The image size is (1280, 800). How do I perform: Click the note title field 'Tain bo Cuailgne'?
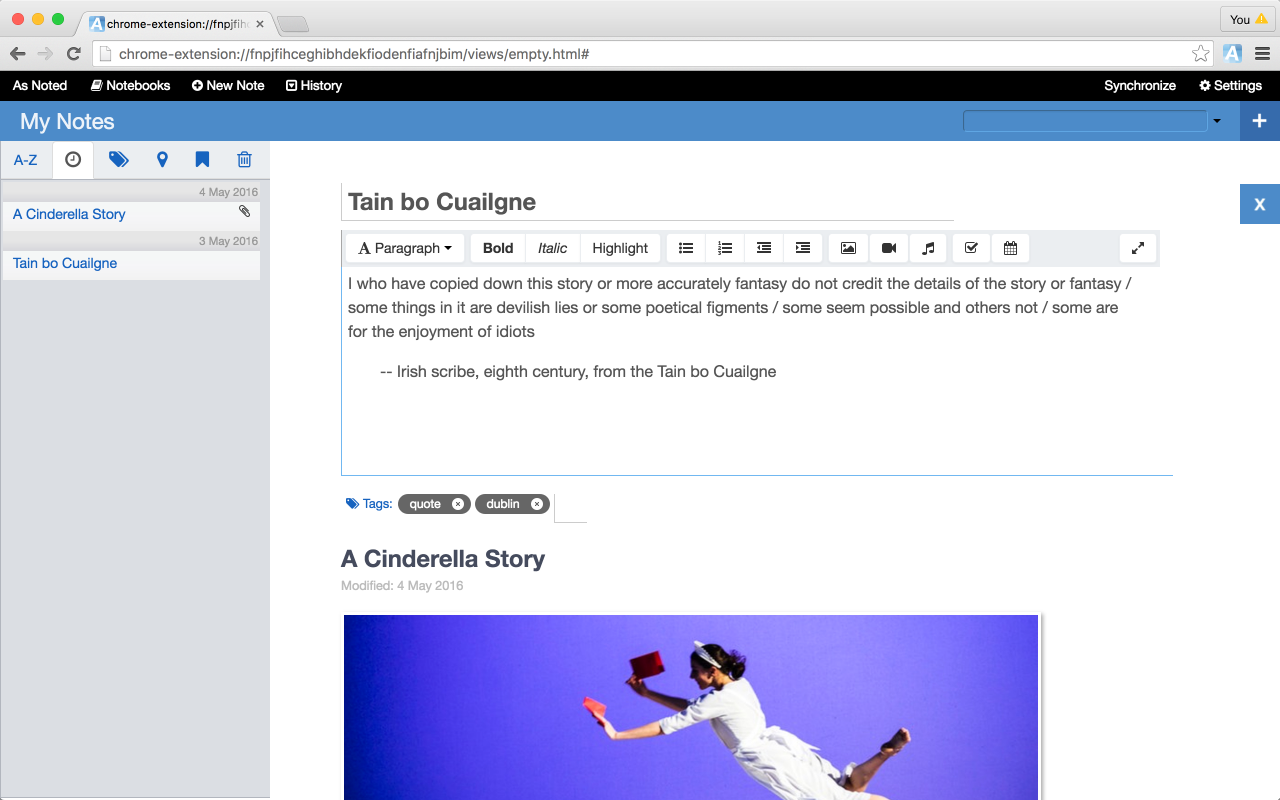pos(647,202)
